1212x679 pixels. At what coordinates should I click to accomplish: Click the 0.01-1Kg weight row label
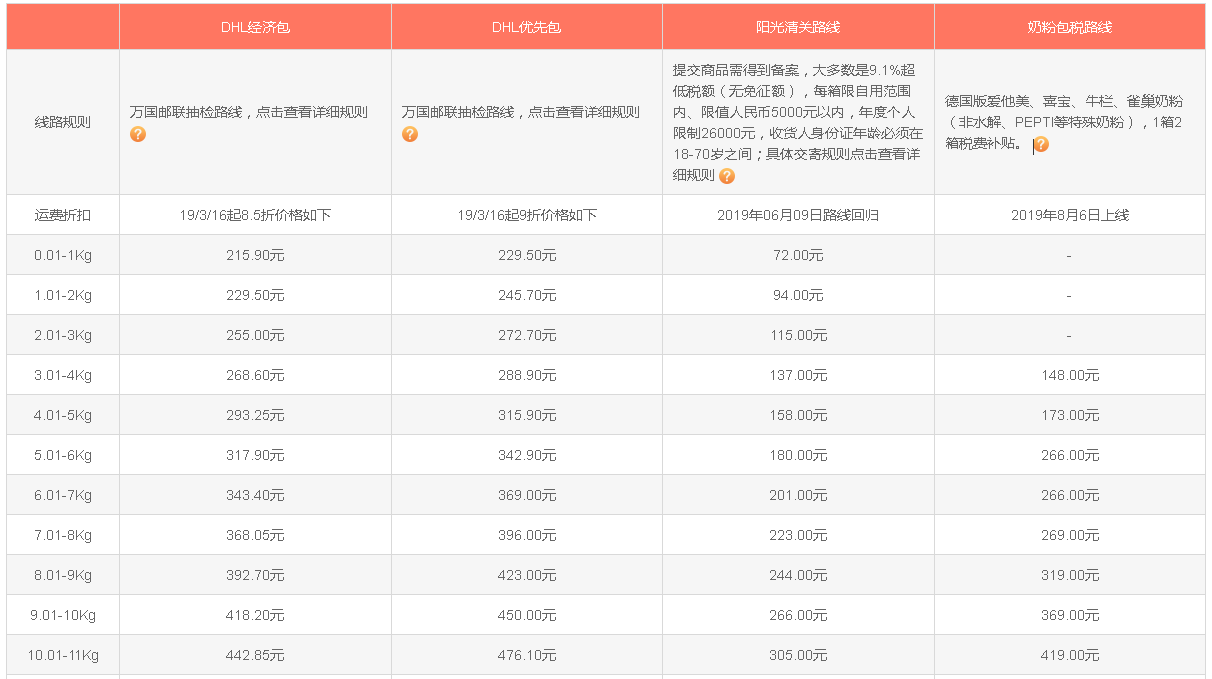point(63,255)
